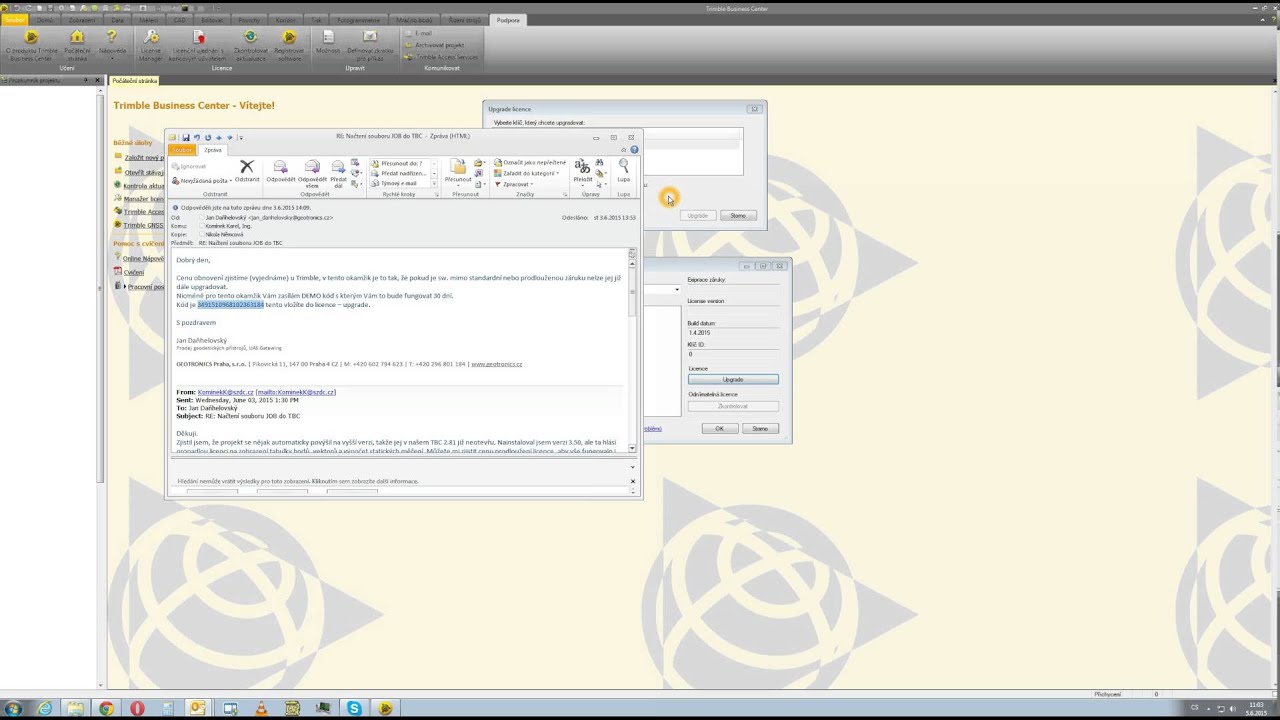Save message via floppy disk icon
1280x720 pixels.
coord(185,137)
